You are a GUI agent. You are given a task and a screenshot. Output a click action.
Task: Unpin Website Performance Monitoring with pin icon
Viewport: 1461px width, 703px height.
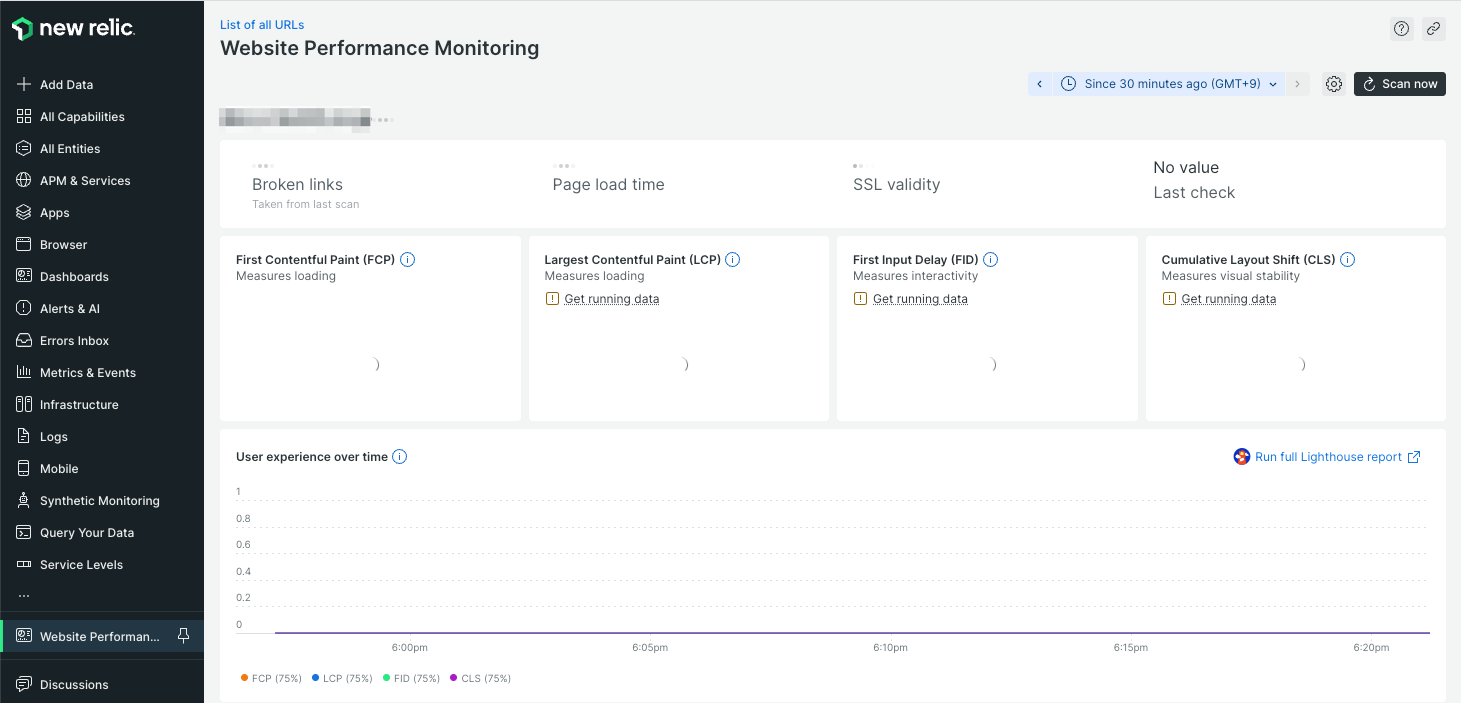183,636
